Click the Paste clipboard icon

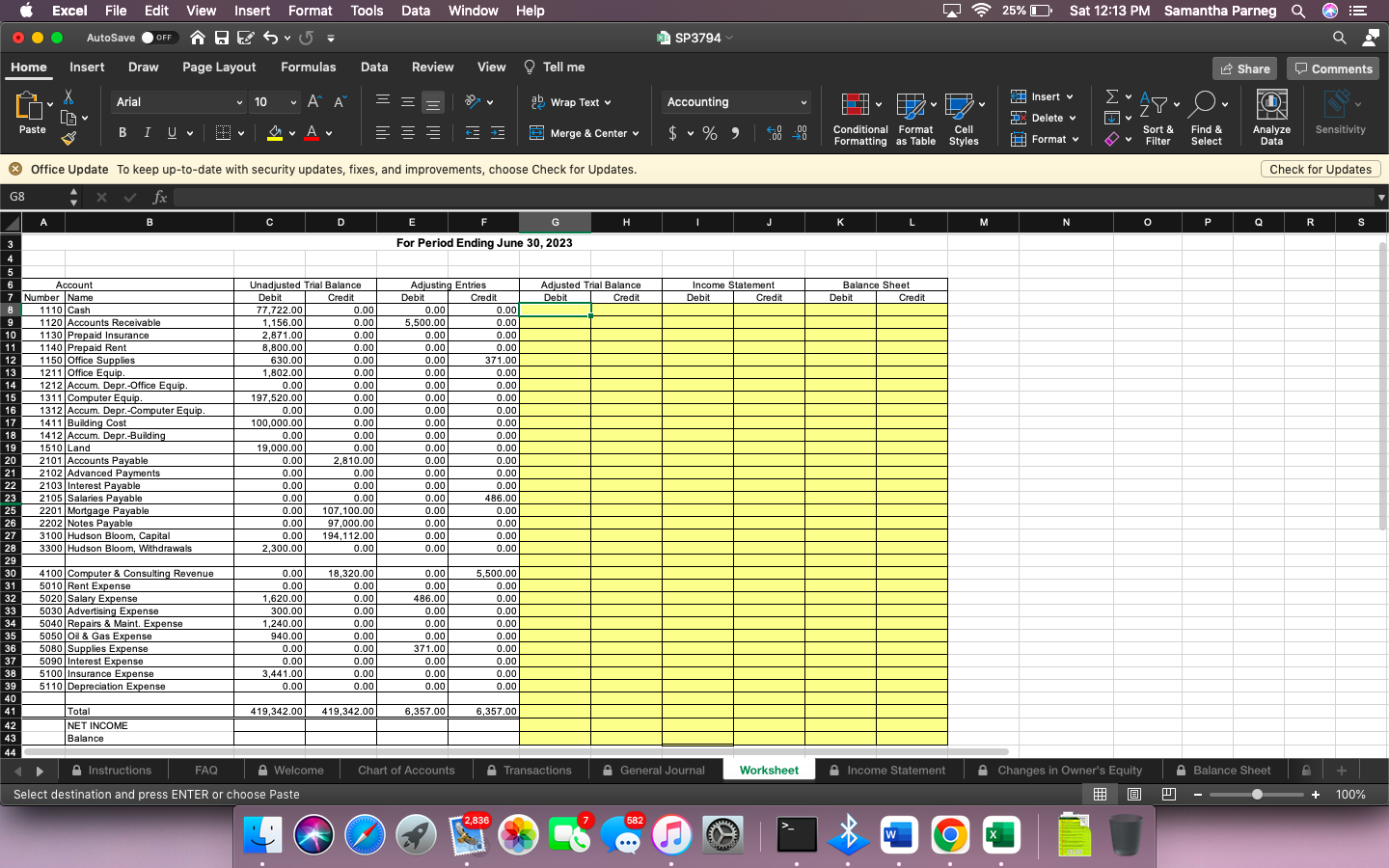(x=30, y=106)
